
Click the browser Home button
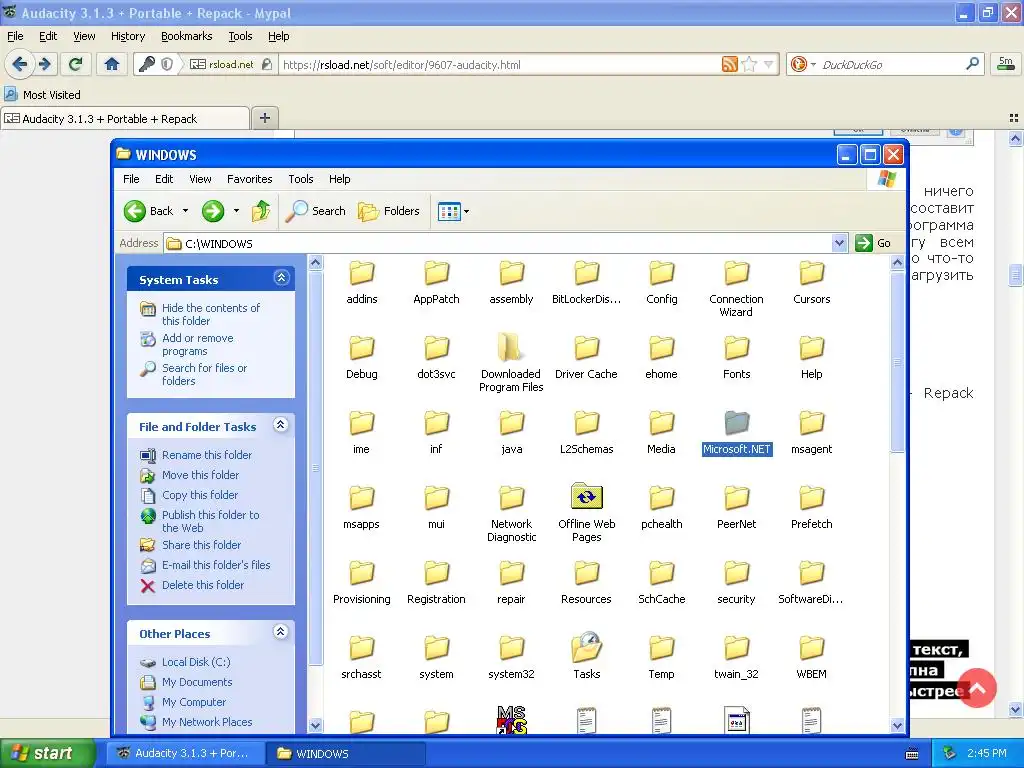tap(112, 64)
